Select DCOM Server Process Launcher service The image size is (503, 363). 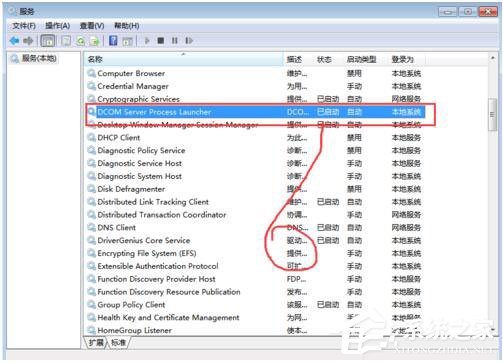(256, 112)
